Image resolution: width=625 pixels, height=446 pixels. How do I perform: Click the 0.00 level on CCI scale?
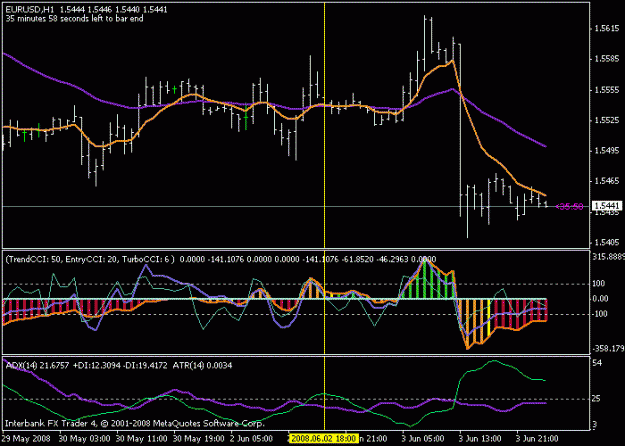[x=600, y=299]
